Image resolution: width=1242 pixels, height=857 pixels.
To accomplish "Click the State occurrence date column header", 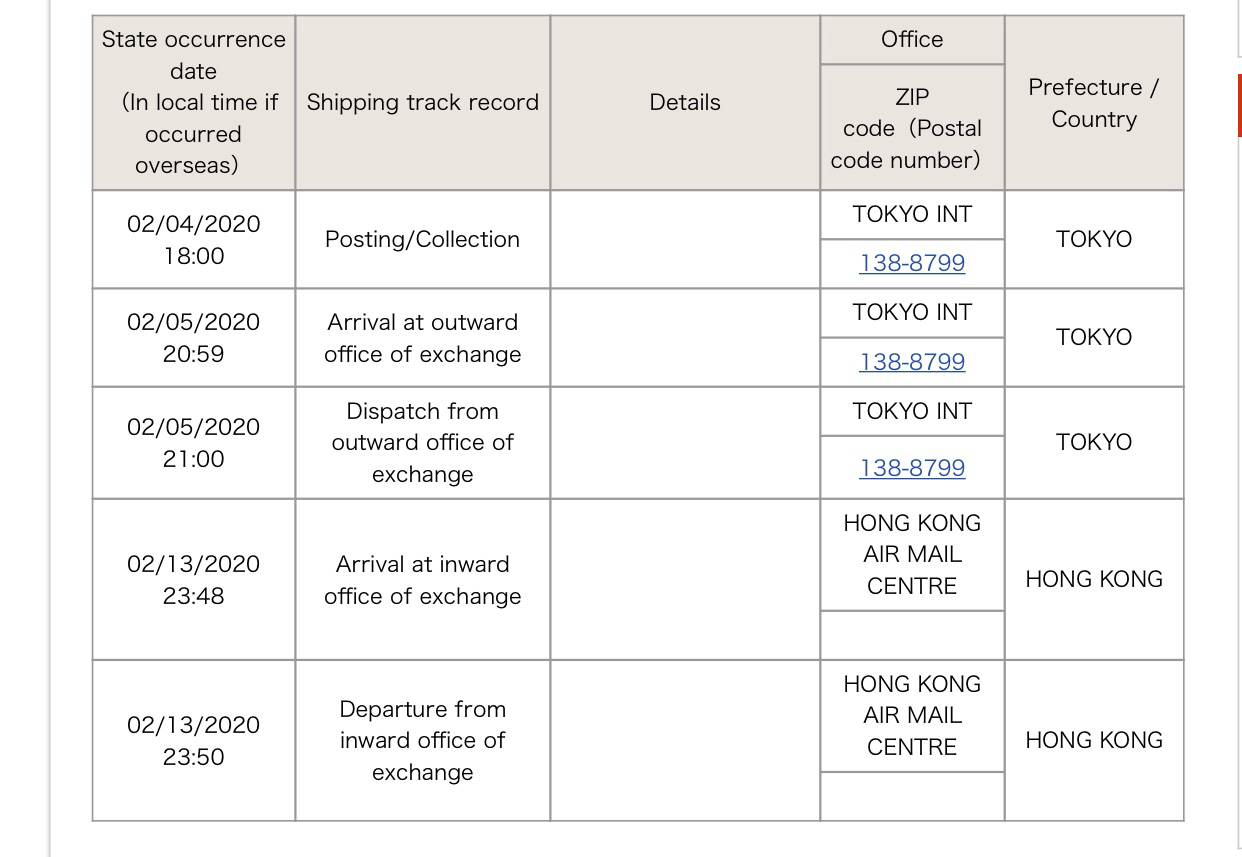I will [x=194, y=102].
